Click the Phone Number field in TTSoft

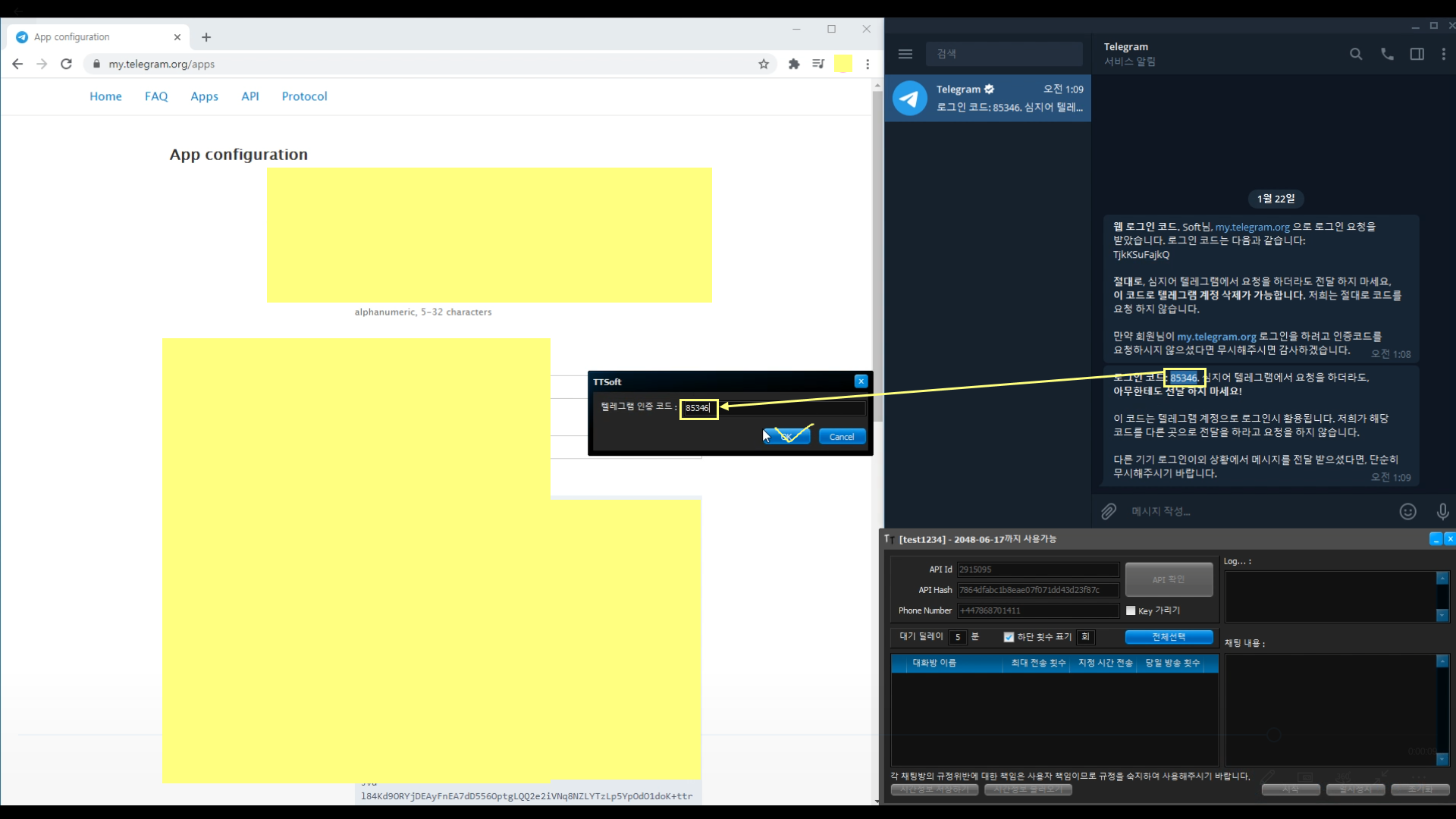coord(1038,610)
